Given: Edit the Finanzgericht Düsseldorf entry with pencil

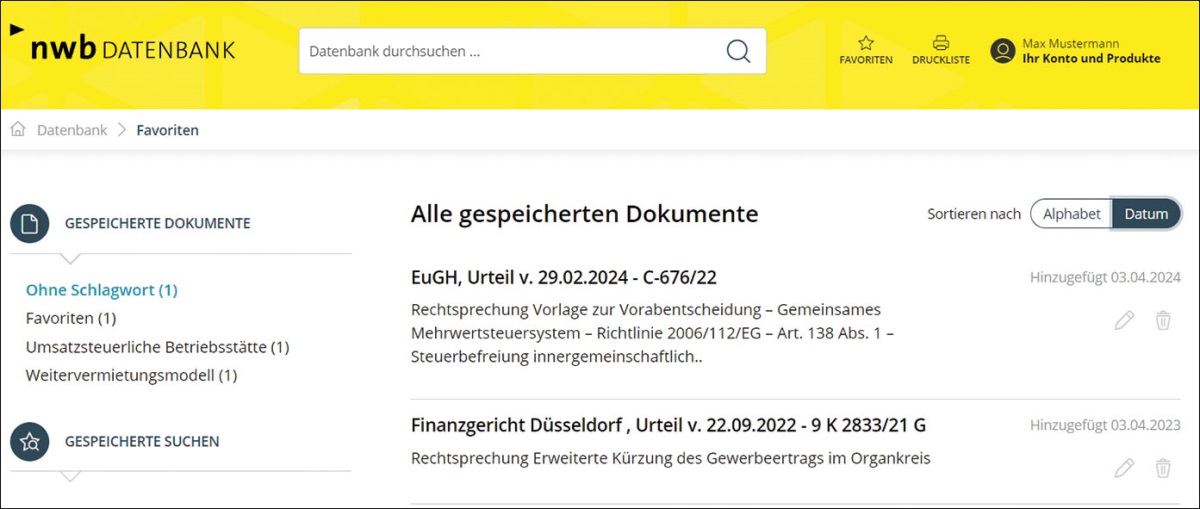Looking at the screenshot, I should [1124, 468].
